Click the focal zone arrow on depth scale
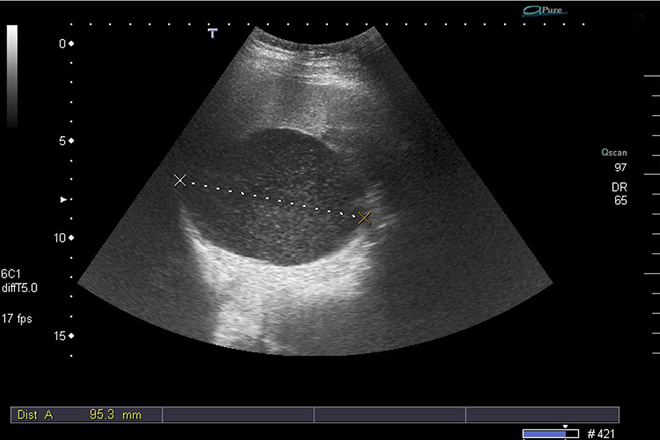 pos(66,200)
